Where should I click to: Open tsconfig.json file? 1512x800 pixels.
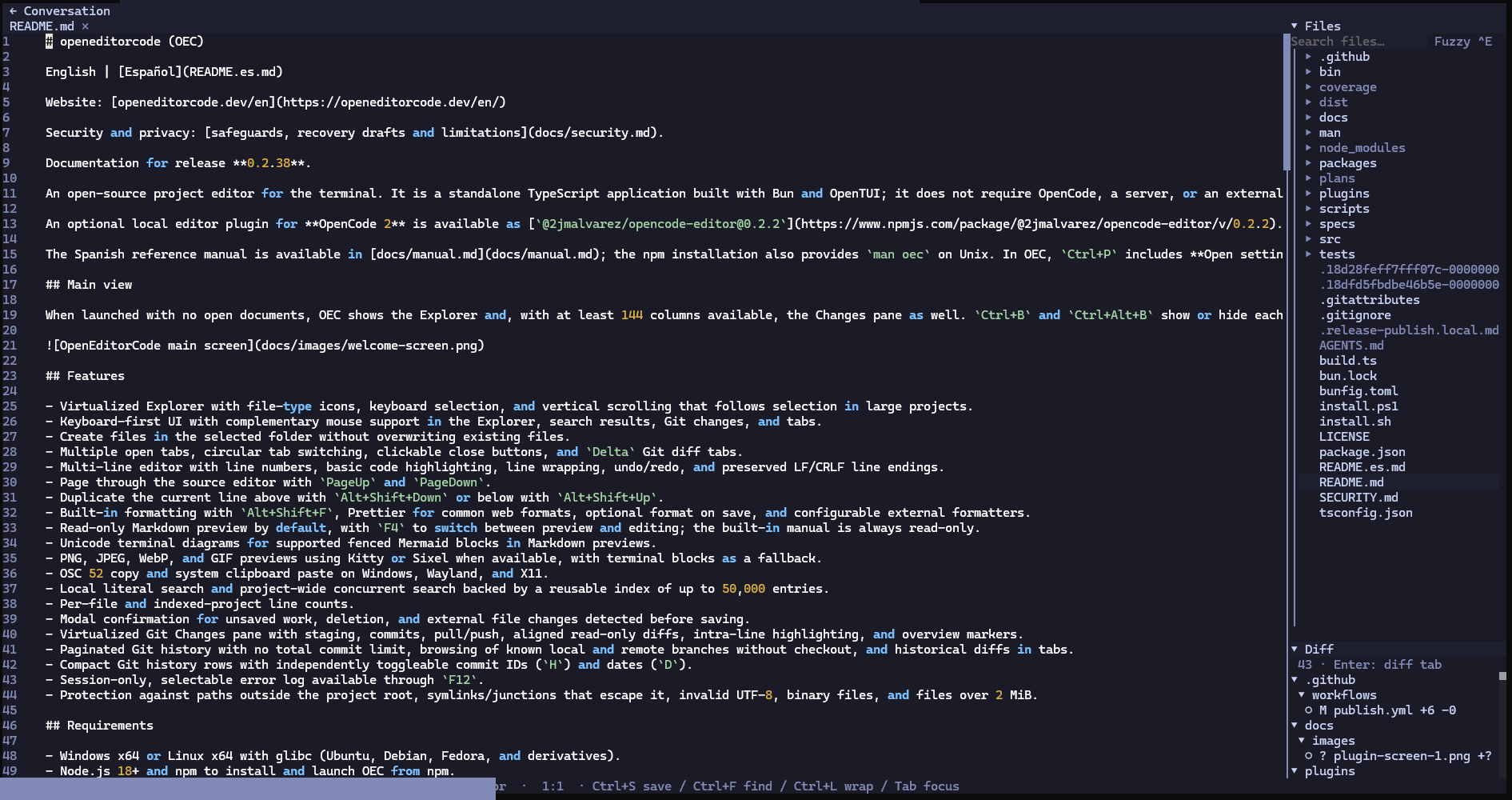1366,513
